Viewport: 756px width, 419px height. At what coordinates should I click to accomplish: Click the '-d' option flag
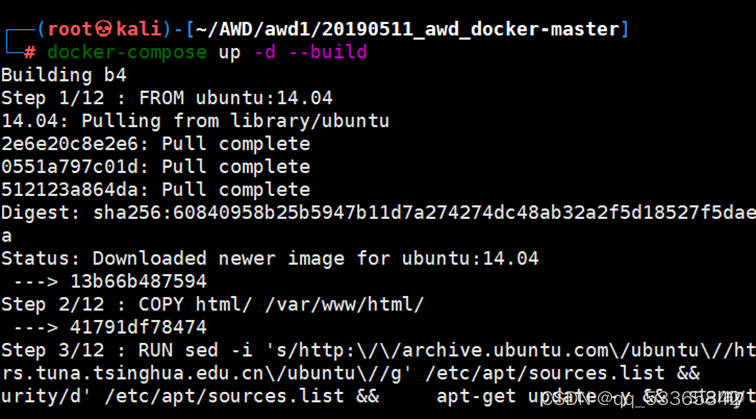pos(265,52)
